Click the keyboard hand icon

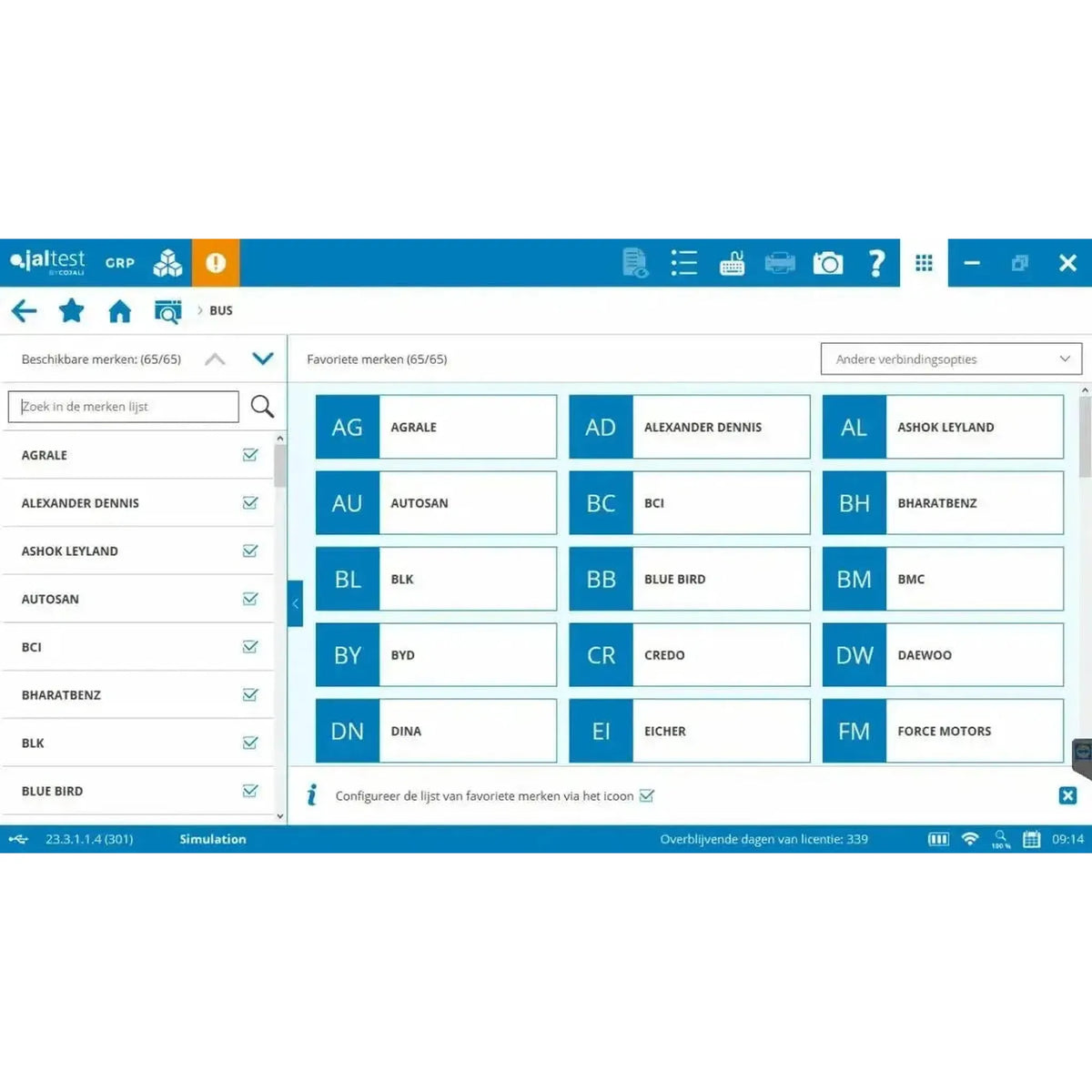(x=732, y=263)
